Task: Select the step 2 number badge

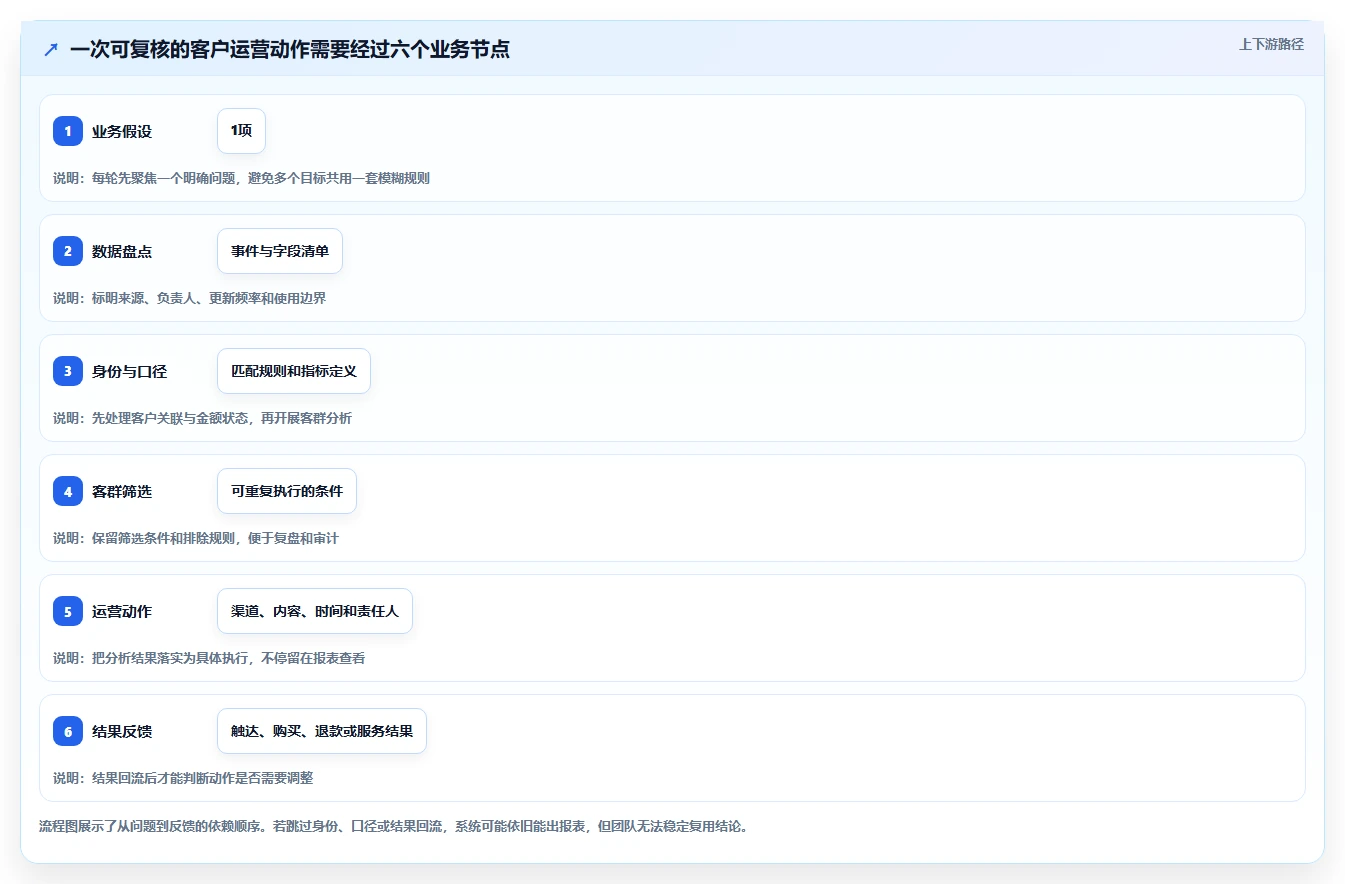Action: (x=68, y=251)
